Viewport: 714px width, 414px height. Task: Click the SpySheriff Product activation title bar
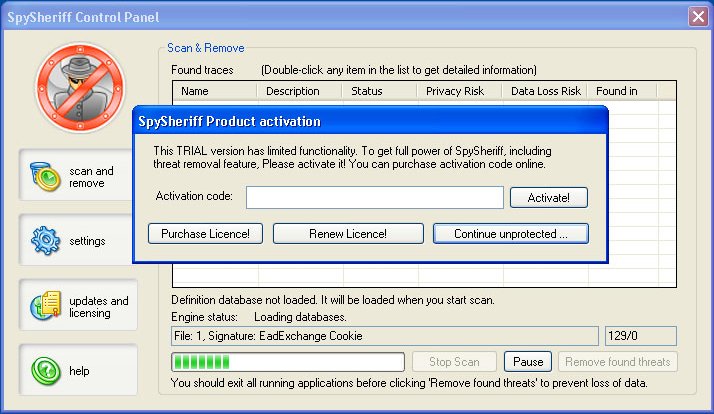click(x=370, y=121)
